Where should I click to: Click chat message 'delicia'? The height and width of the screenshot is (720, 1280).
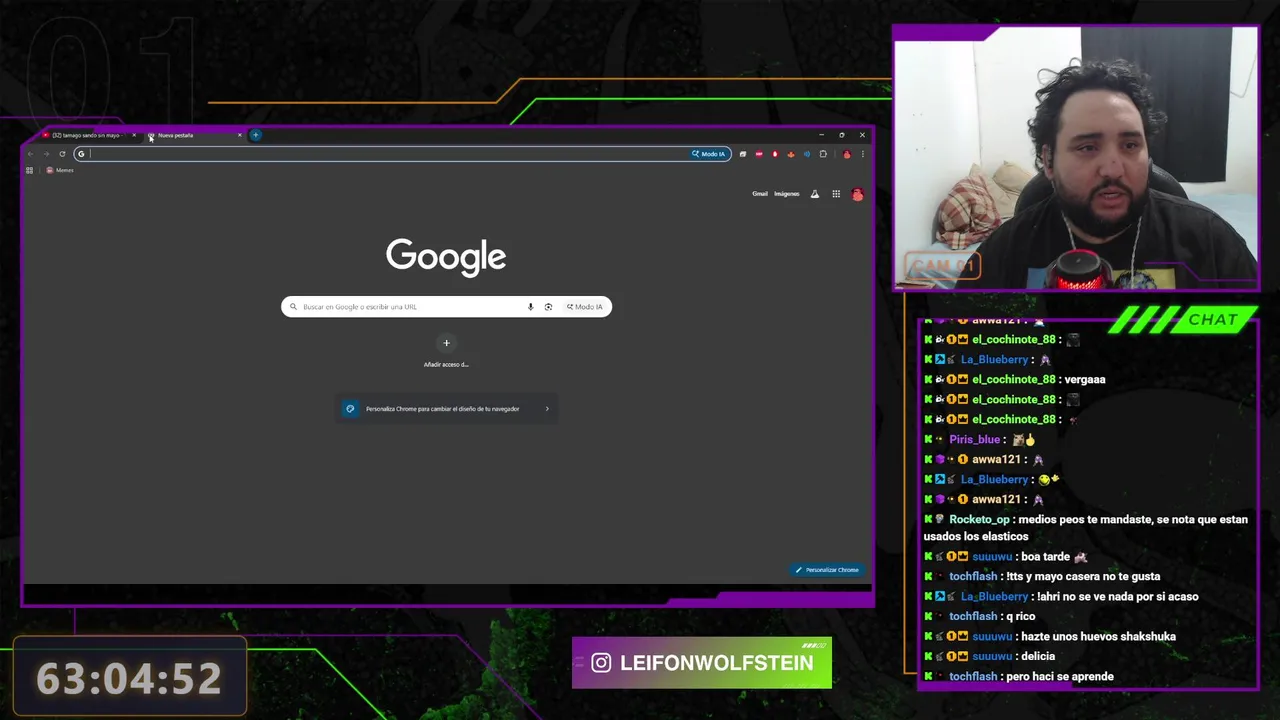pos(1037,656)
